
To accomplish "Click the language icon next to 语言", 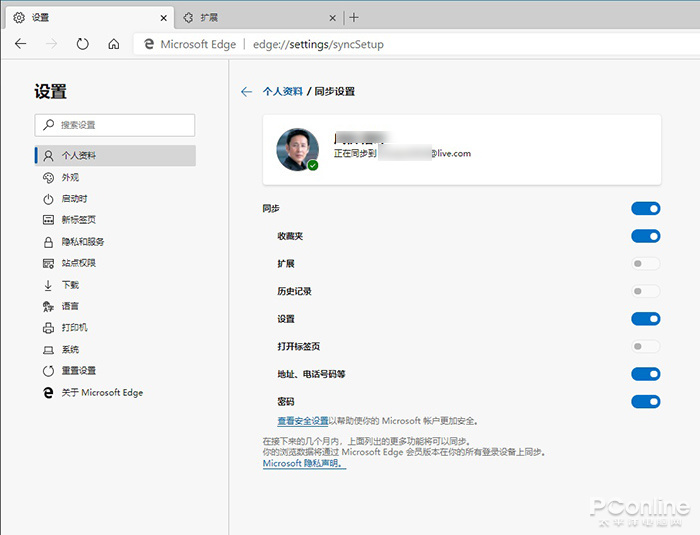I will coord(48,306).
